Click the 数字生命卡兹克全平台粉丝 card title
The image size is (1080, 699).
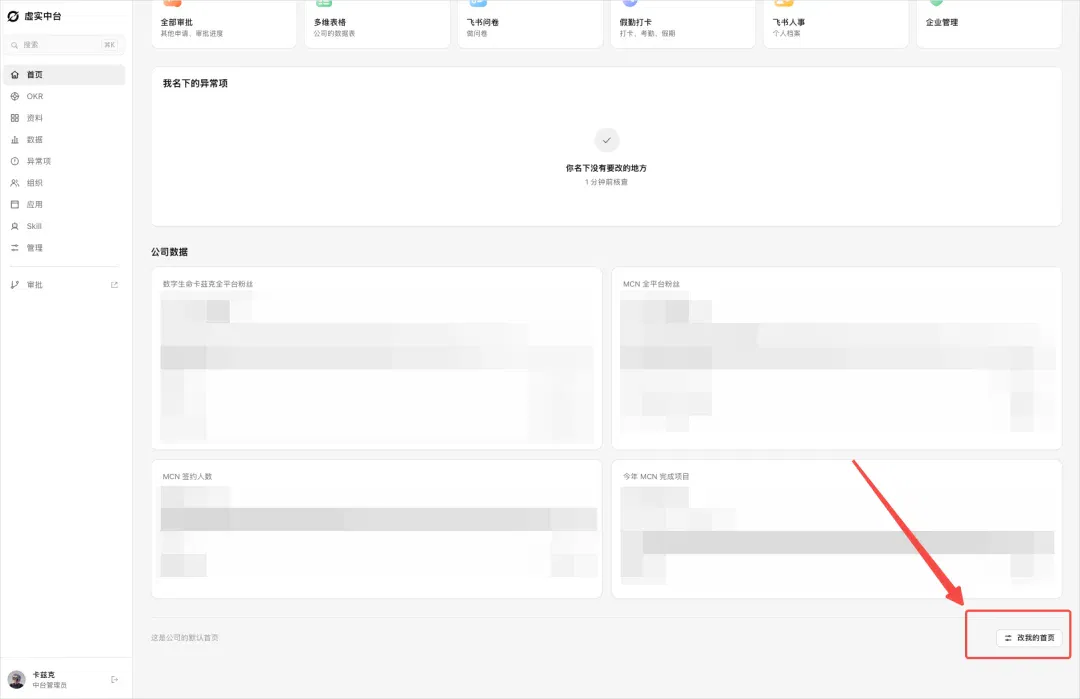208,284
